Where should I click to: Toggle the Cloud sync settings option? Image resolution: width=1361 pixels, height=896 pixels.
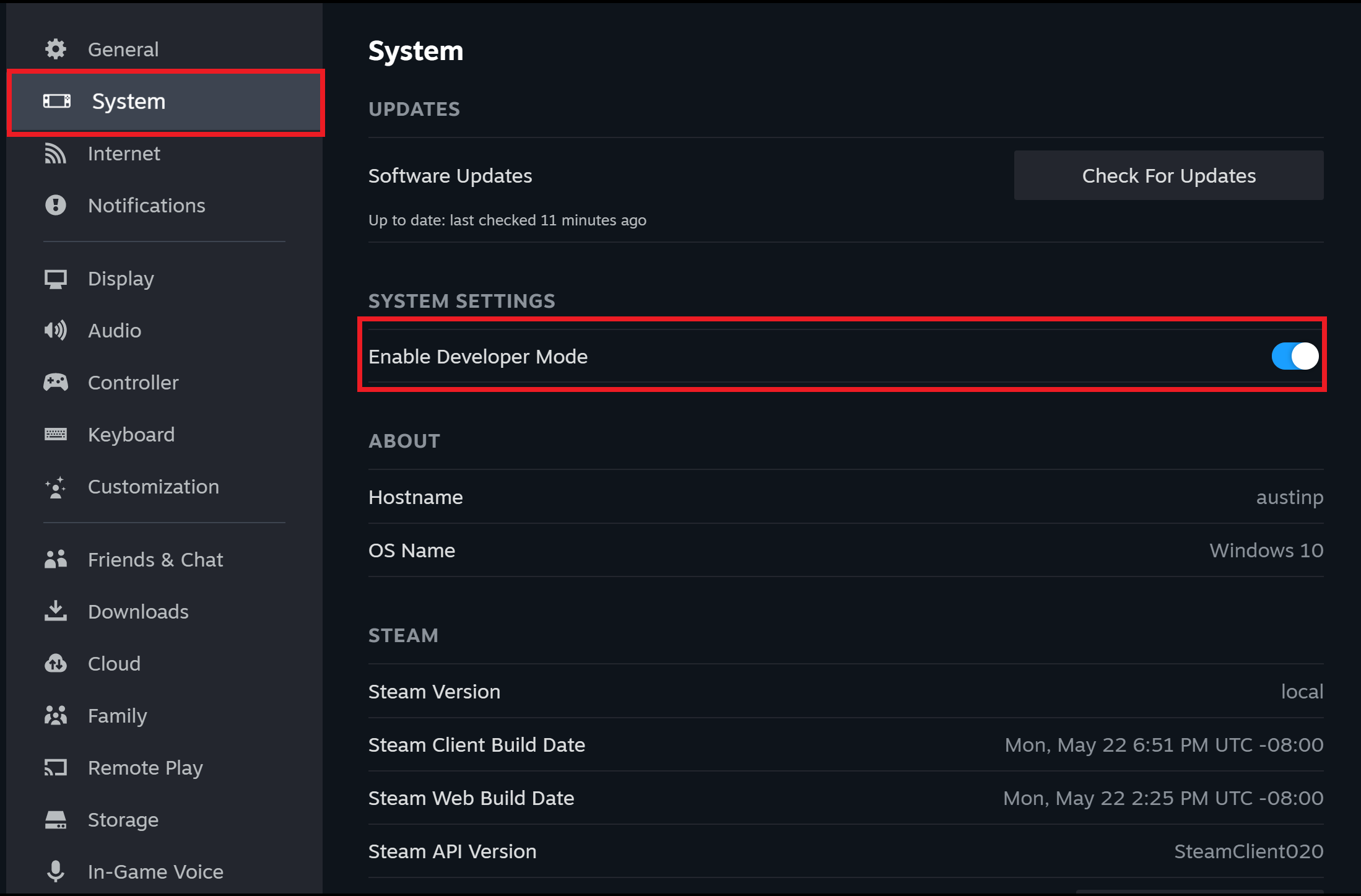(112, 663)
